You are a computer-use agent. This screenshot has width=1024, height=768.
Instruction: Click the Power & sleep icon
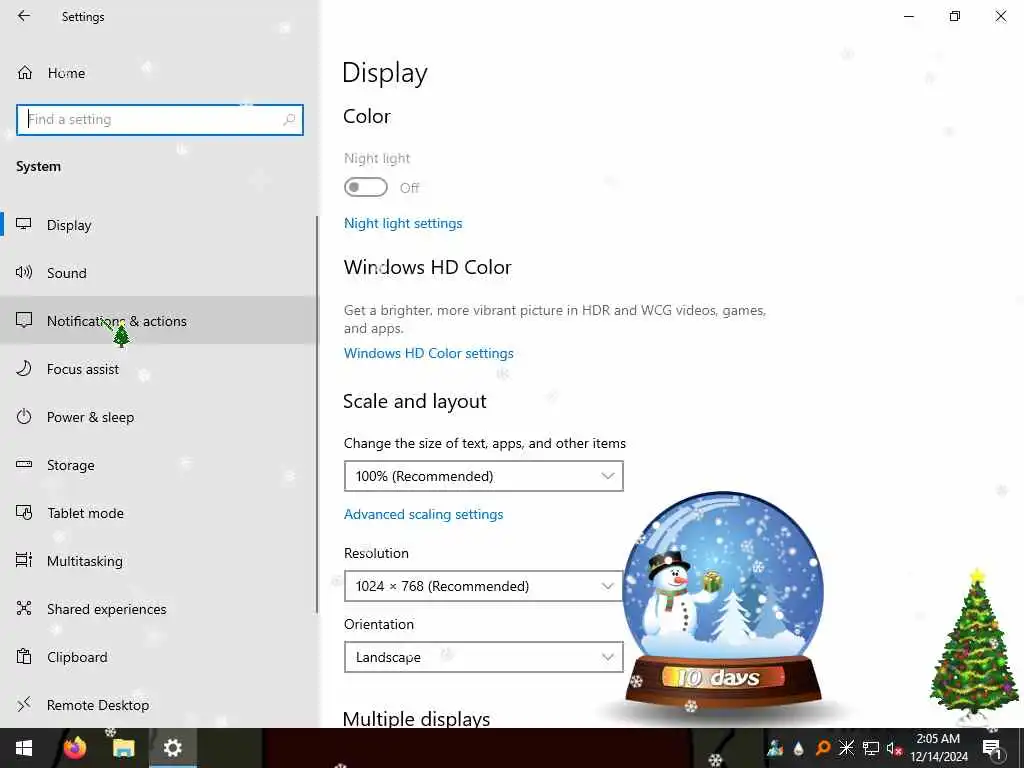point(24,417)
